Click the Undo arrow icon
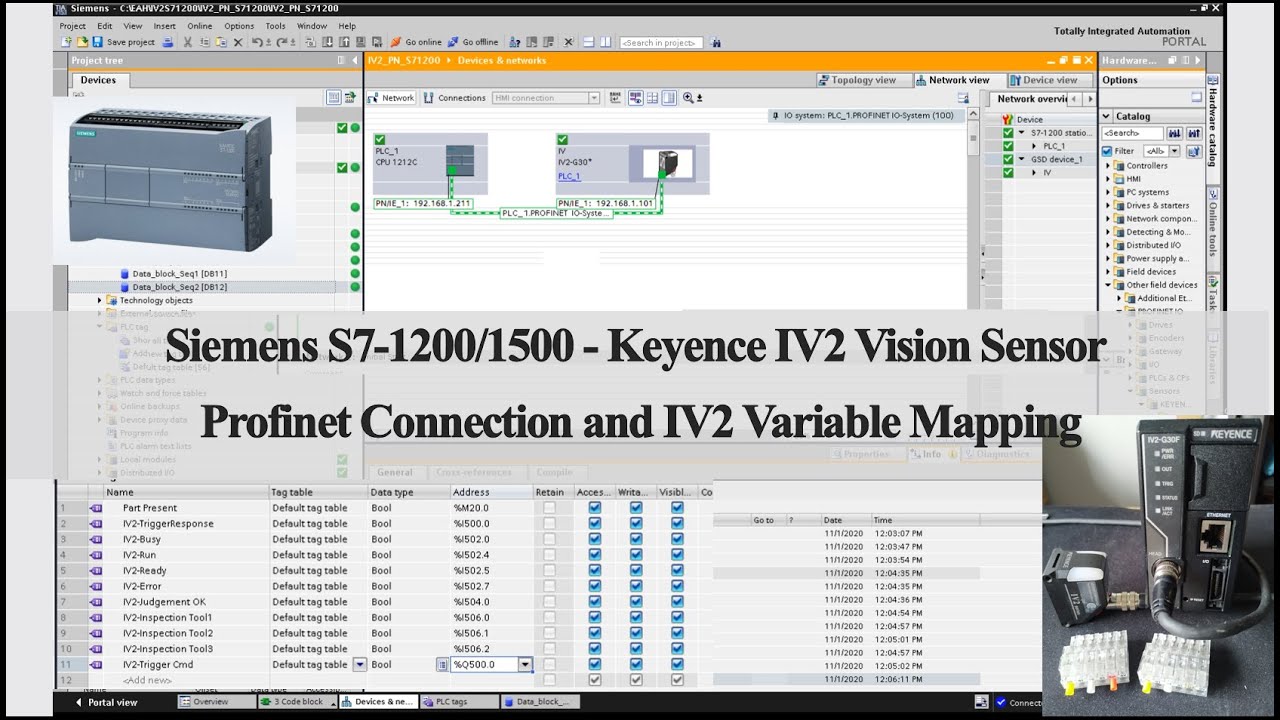The width and height of the screenshot is (1280, 720). point(257,42)
